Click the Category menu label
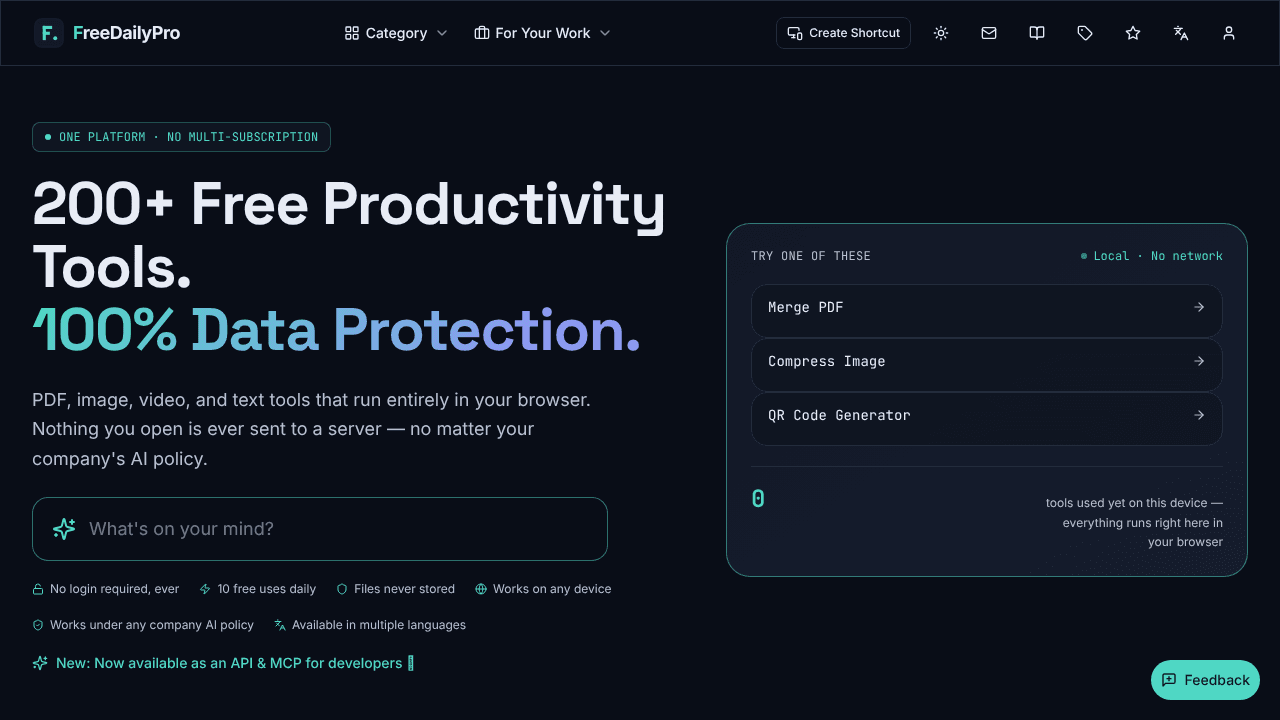Screen dimensions: 1280x720 (x=396, y=33)
